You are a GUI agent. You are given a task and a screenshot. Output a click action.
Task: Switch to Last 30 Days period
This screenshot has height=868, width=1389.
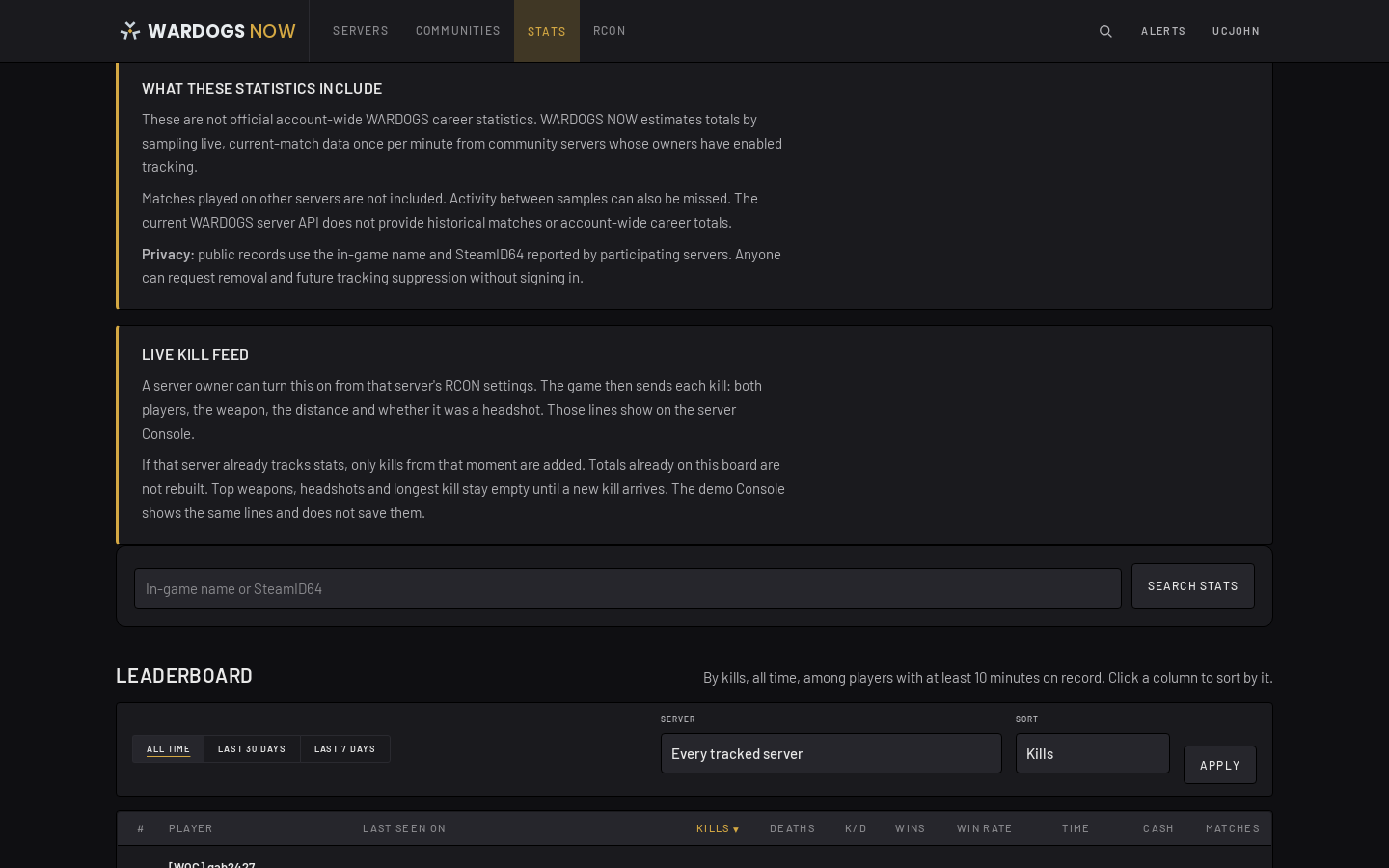tap(252, 749)
